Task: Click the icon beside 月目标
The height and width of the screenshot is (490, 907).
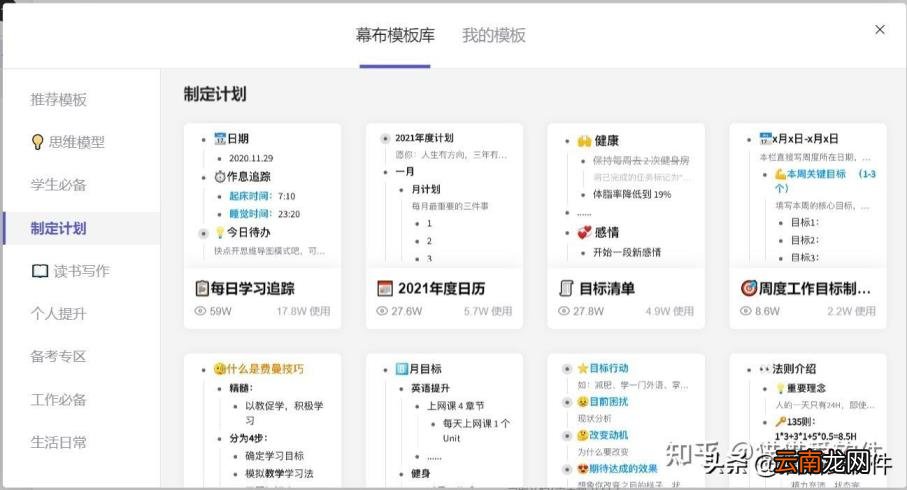Action: (402, 369)
